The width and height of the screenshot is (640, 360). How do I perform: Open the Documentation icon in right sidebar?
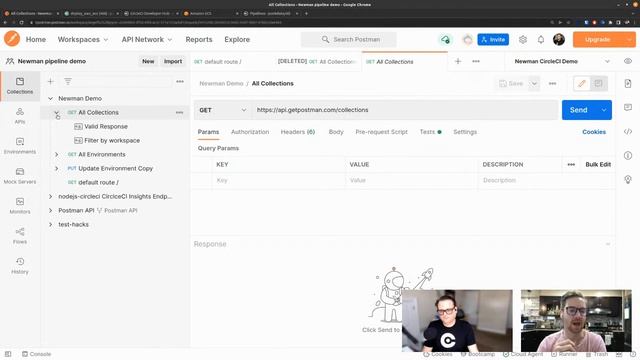pyautogui.click(x=628, y=83)
